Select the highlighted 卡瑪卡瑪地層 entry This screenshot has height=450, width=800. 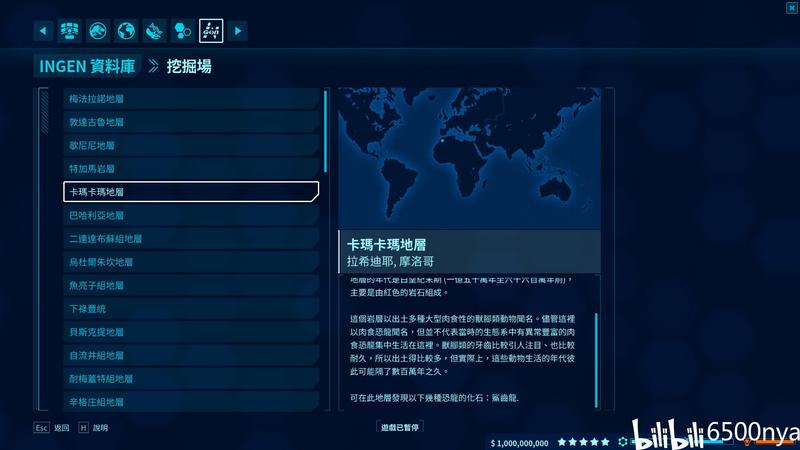(x=191, y=192)
